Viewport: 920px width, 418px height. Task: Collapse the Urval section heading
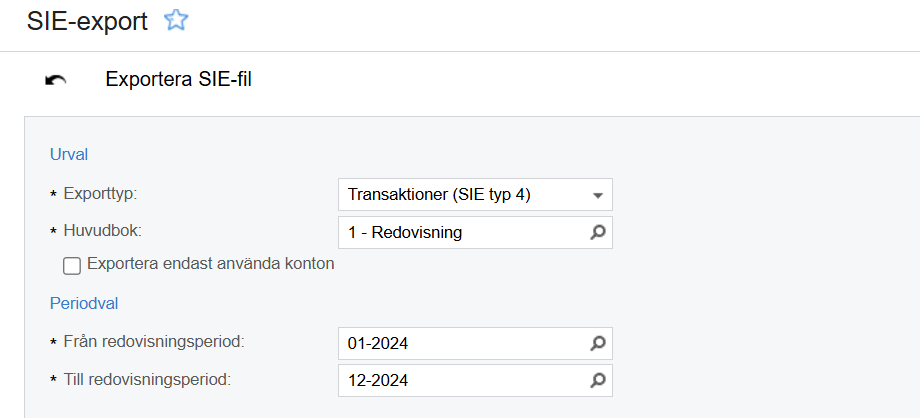(70, 154)
